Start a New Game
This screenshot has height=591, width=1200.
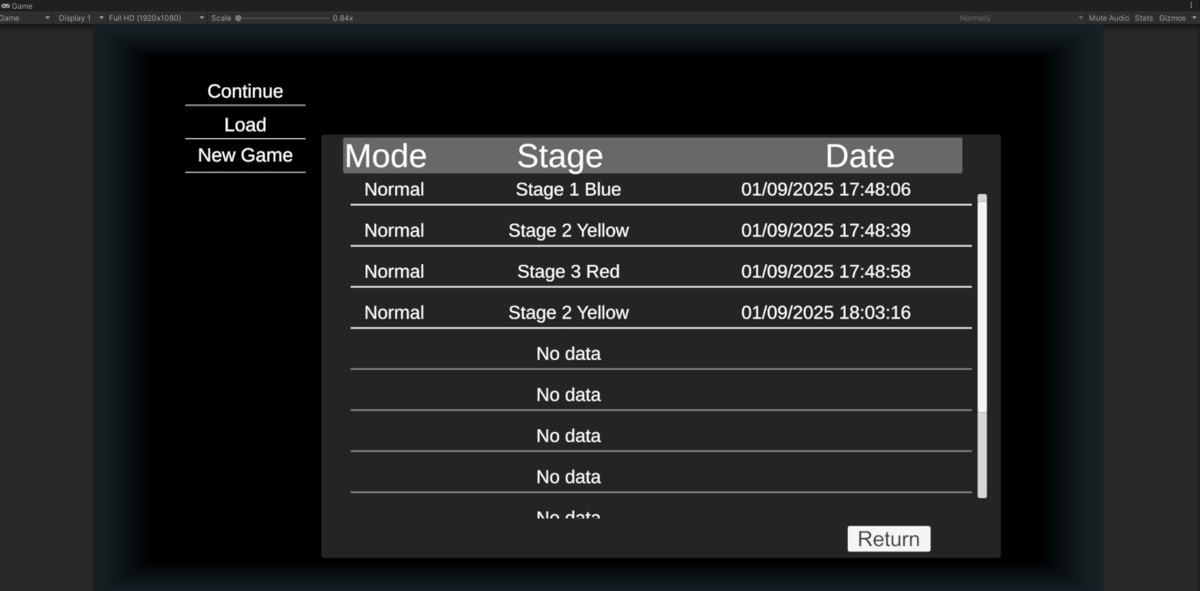[x=245, y=155]
